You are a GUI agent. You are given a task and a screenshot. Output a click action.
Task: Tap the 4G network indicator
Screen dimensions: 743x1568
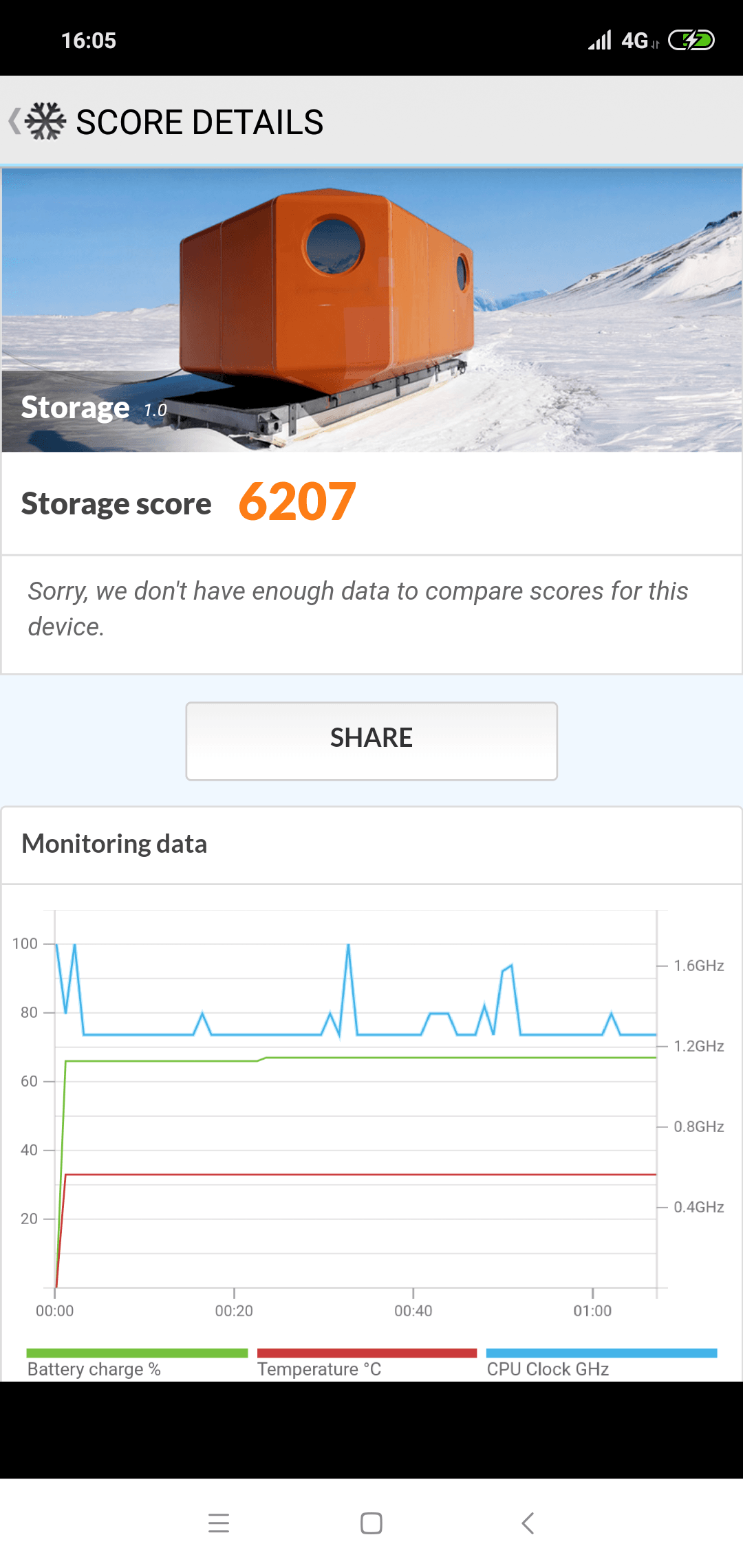[x=635, y=41]
